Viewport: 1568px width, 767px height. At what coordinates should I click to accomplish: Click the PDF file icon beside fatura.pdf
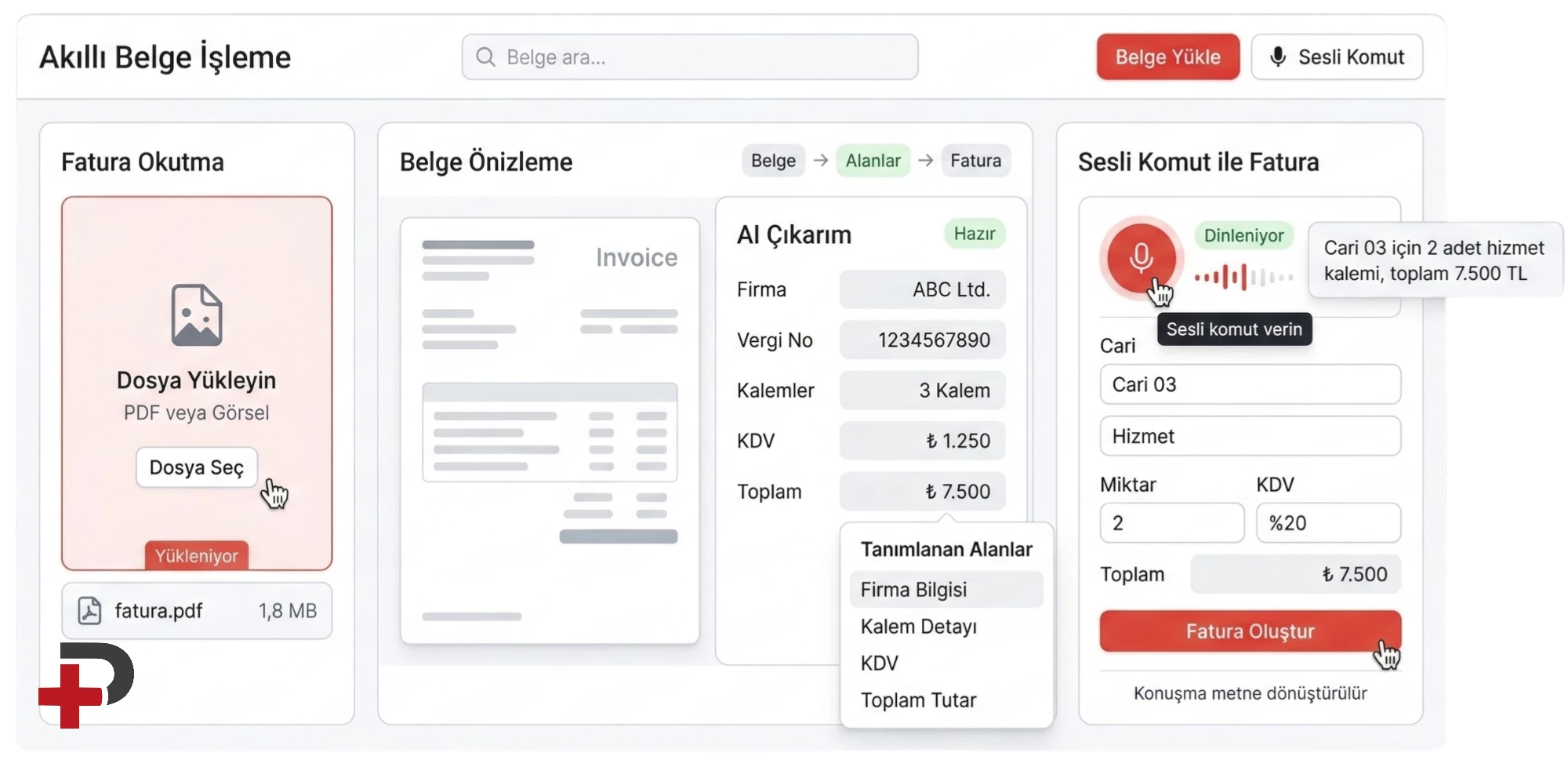pos(89,611)
